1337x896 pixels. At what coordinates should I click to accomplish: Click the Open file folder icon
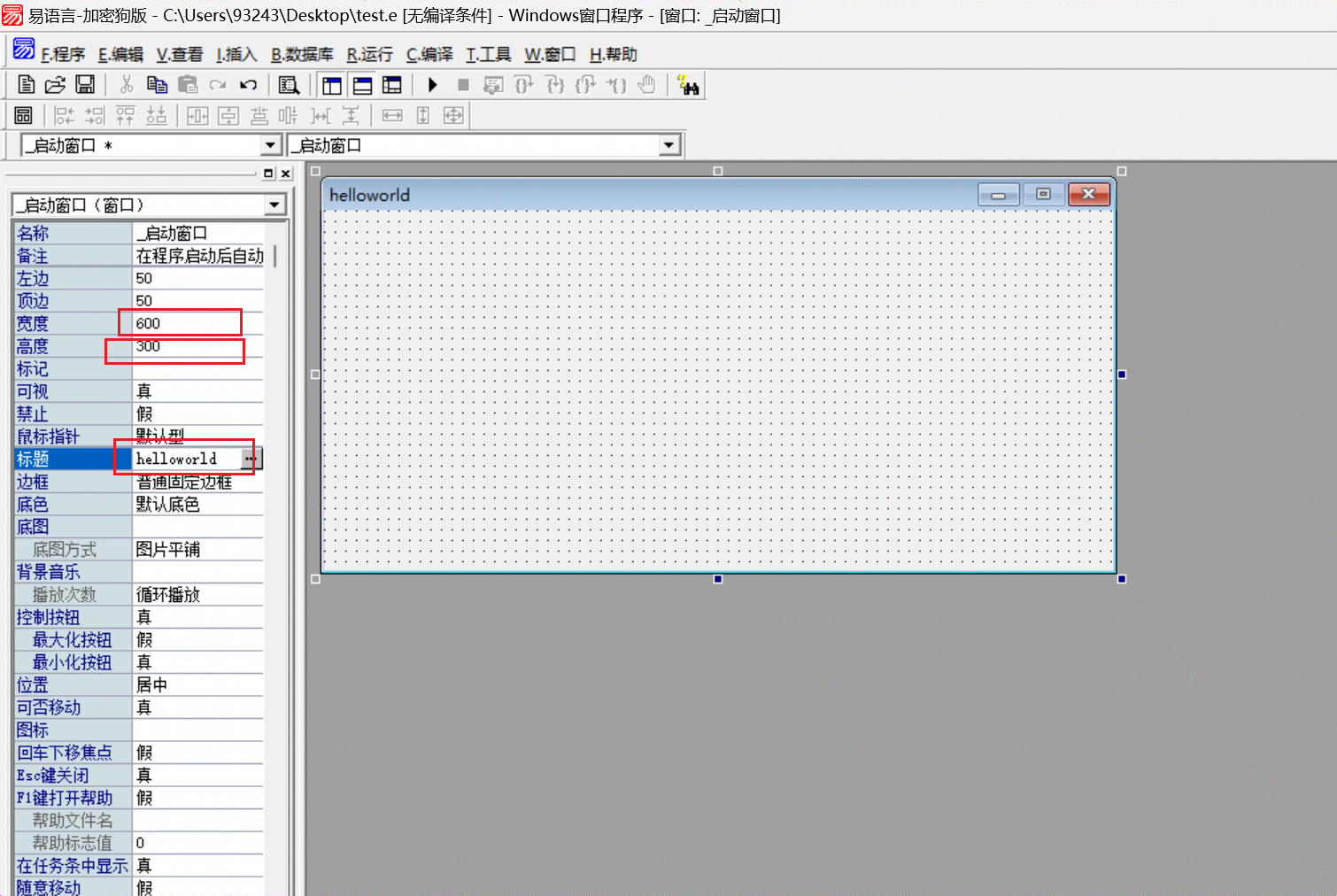pyautogui.click(x=55, y=85)
